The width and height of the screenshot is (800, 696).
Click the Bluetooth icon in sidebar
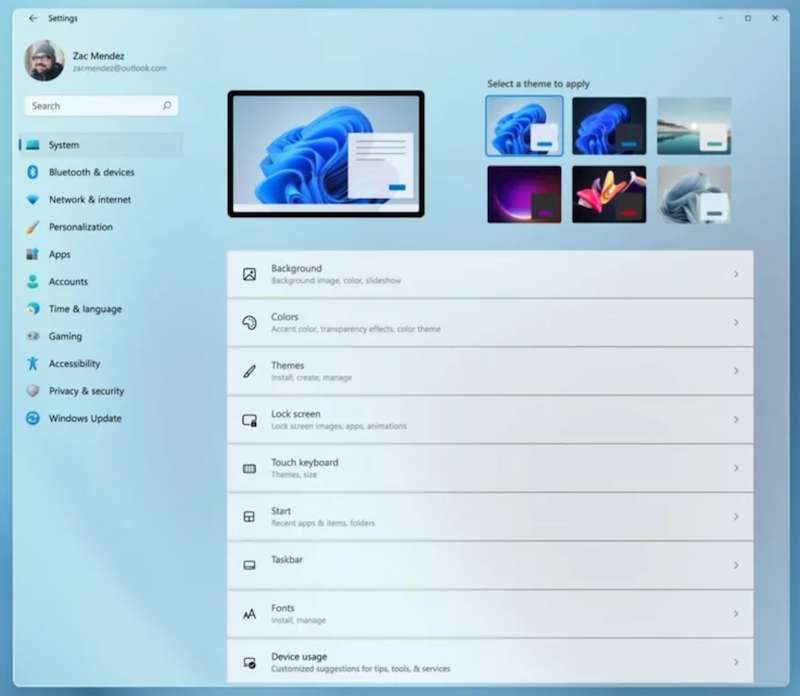click(33, 172)
